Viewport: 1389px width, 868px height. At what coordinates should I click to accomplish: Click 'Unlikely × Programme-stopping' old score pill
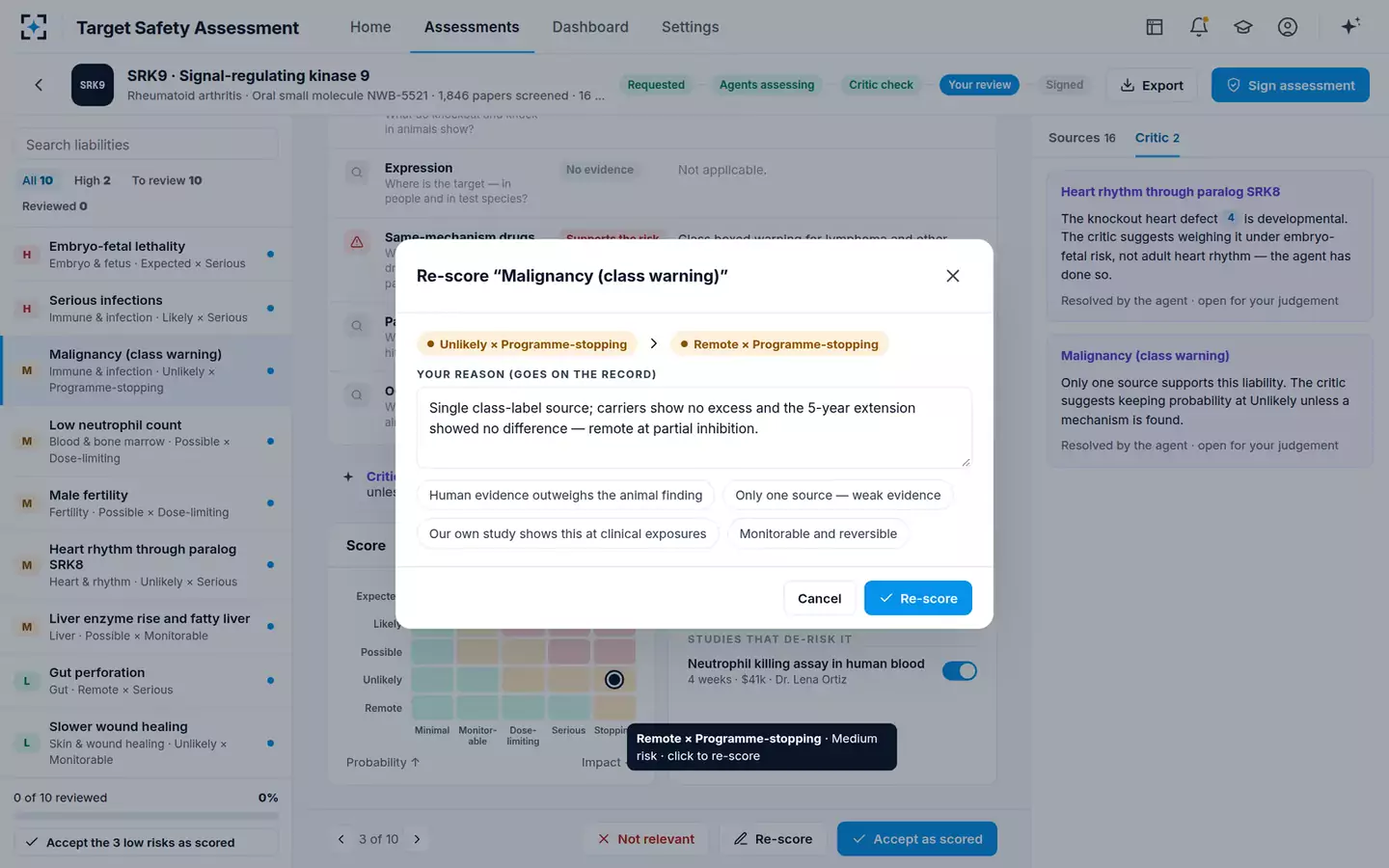[x=527, y=344]
